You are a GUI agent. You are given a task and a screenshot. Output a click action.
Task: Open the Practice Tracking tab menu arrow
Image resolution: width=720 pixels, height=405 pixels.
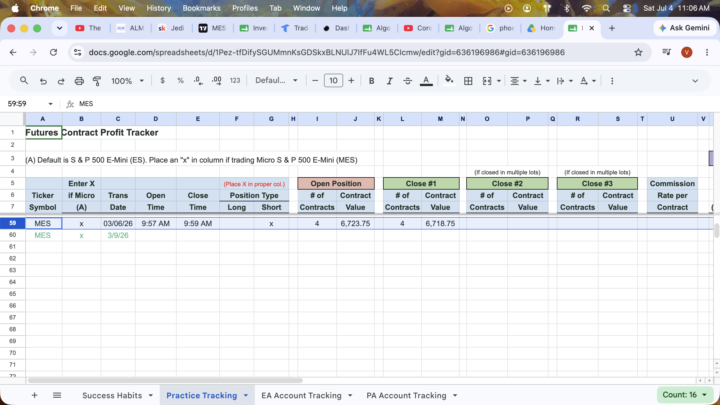click(x=246, y=395)
